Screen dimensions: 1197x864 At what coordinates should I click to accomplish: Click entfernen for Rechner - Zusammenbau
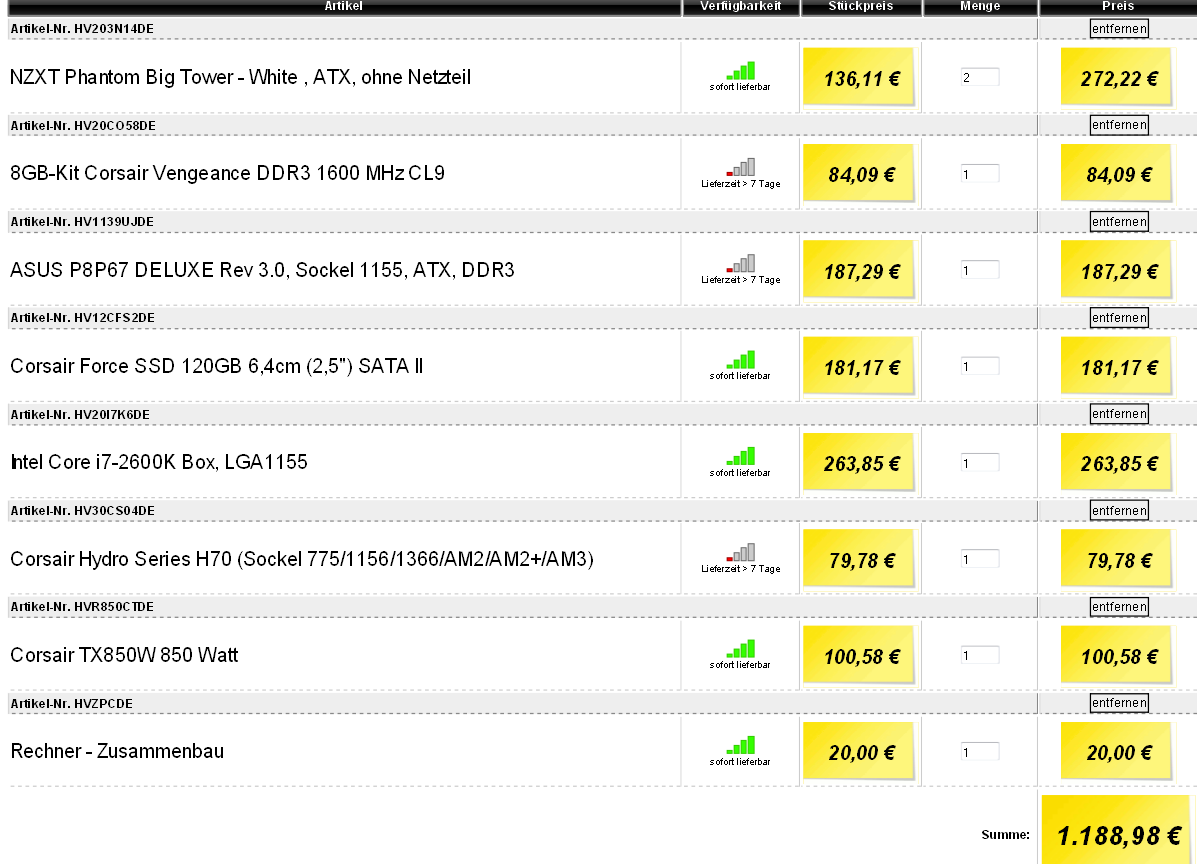[1119, 703]
